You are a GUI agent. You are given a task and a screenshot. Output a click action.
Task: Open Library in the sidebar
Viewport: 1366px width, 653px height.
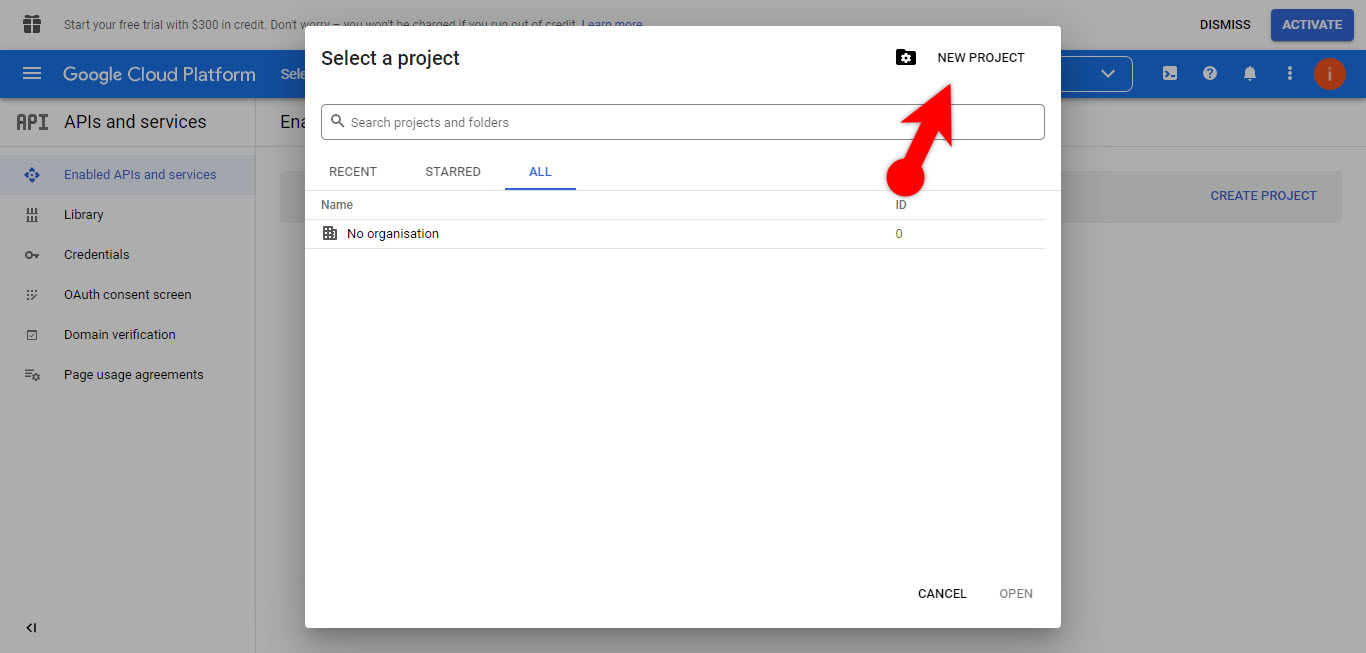[128, 215]
